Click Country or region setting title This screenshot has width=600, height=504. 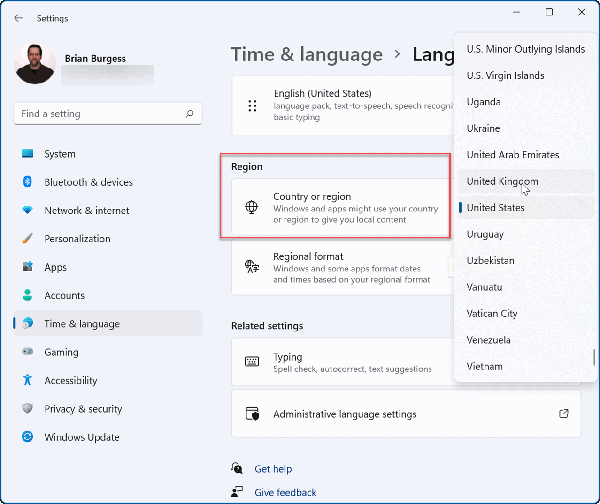pyautogui.click(x=312, y=196)
